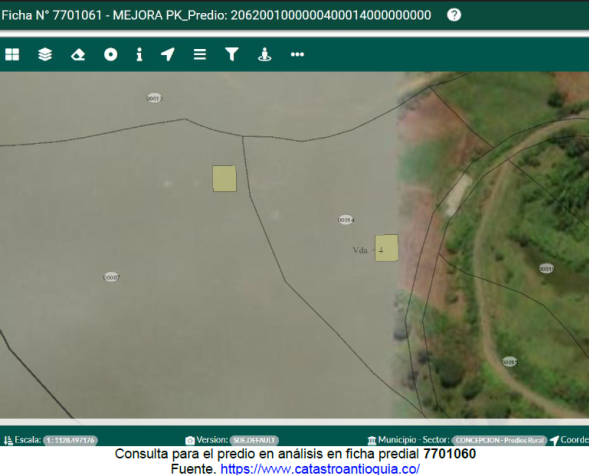Click the circular target toolbar icon

(x=110, y=54)
